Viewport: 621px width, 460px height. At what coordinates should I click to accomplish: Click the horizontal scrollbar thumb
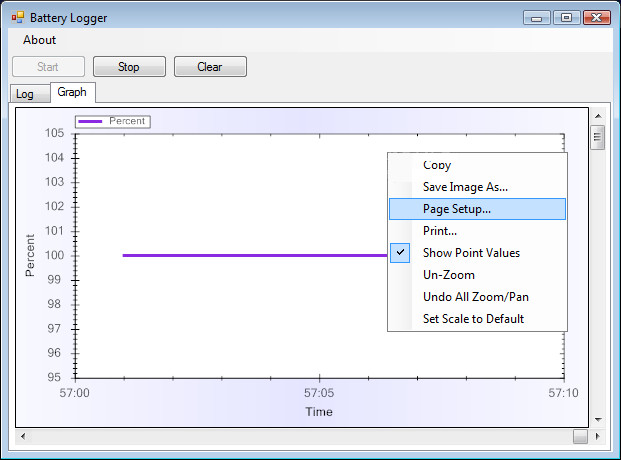click(x=580, y=437)
